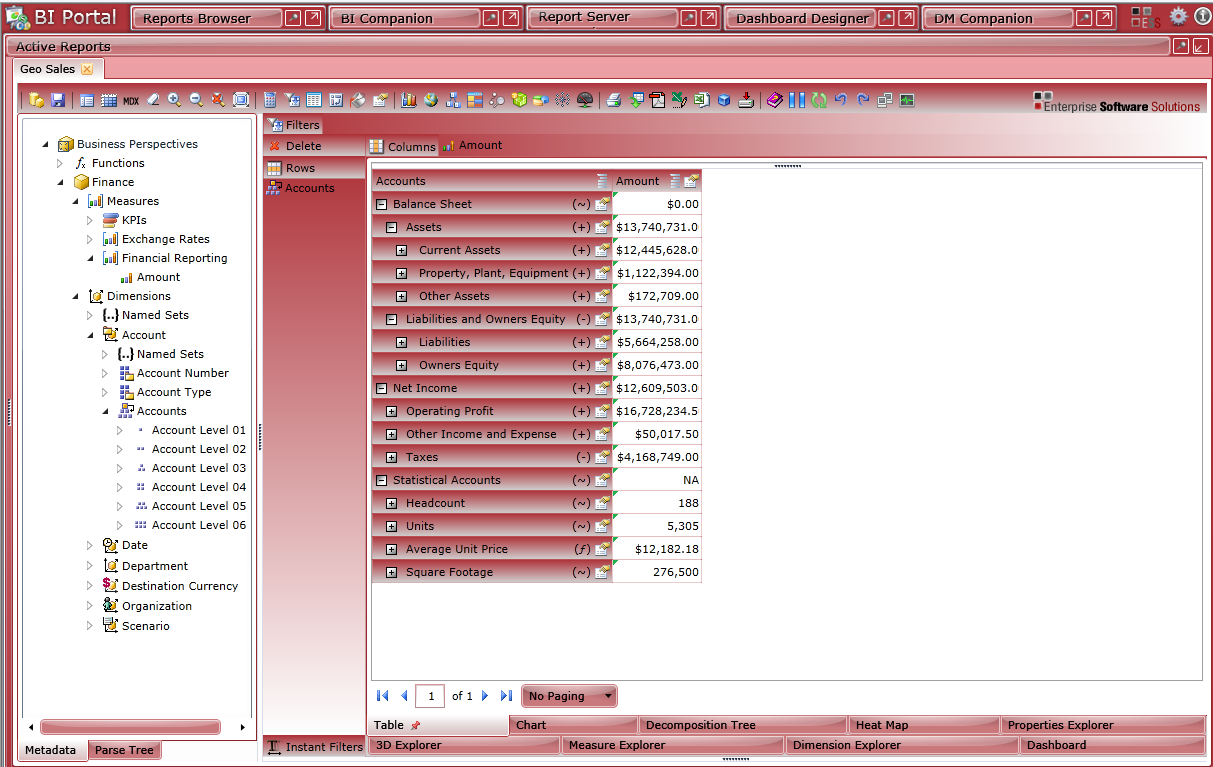Viewport: 1213px width, 767px height.
Task: Click the page number input field
Action: [430, 696]
